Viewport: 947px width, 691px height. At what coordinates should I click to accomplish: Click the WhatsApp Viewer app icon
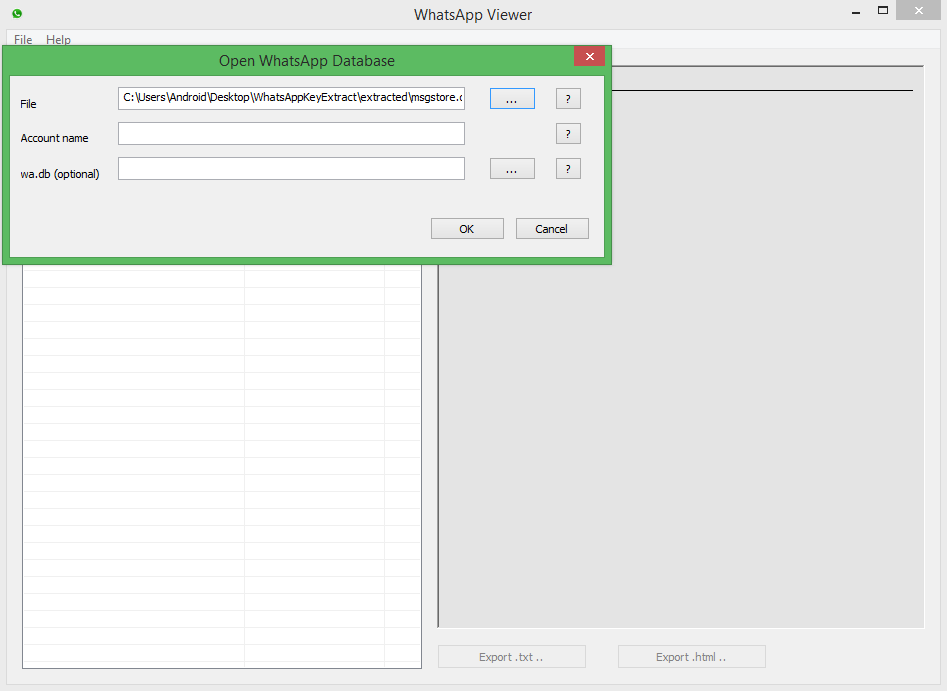click(x=17, y=13)
